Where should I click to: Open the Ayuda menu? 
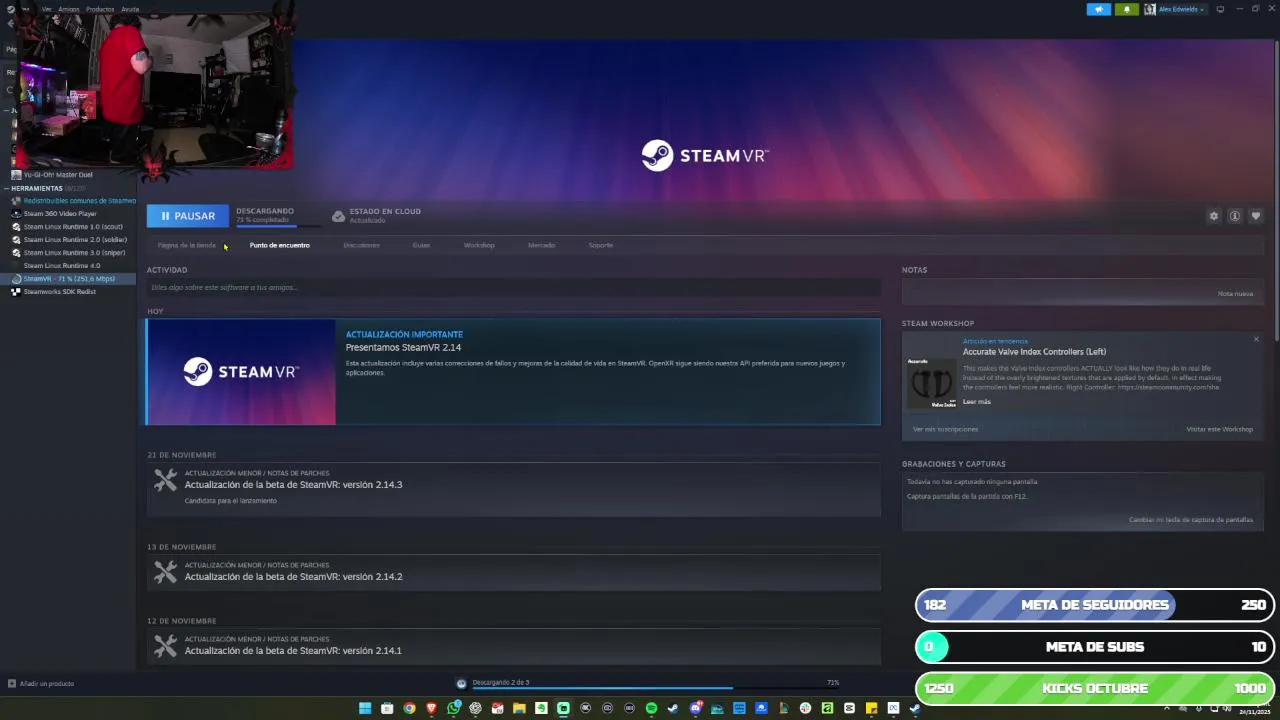[130, 9]
